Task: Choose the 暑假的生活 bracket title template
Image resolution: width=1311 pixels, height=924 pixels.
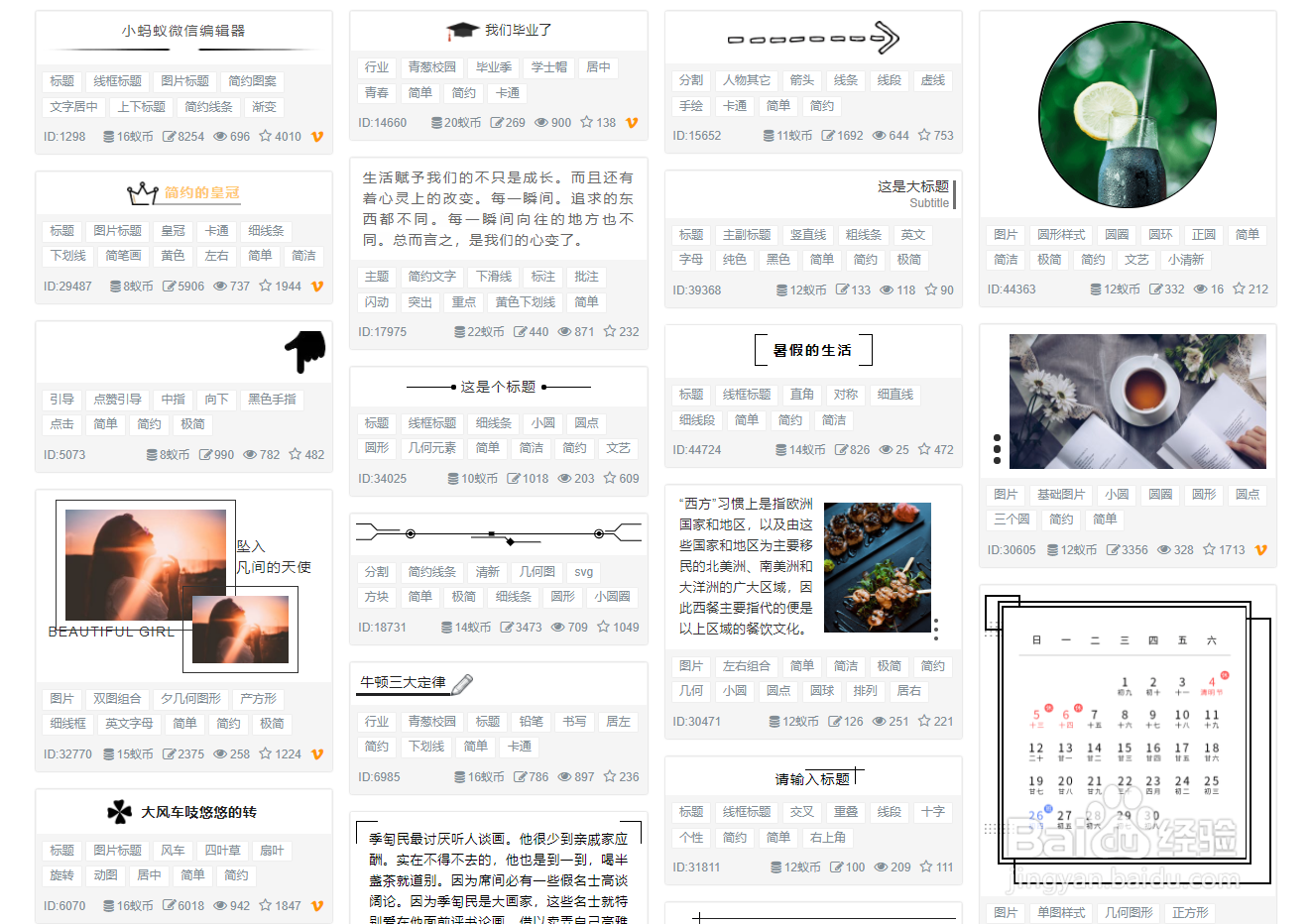Action: 812,350
